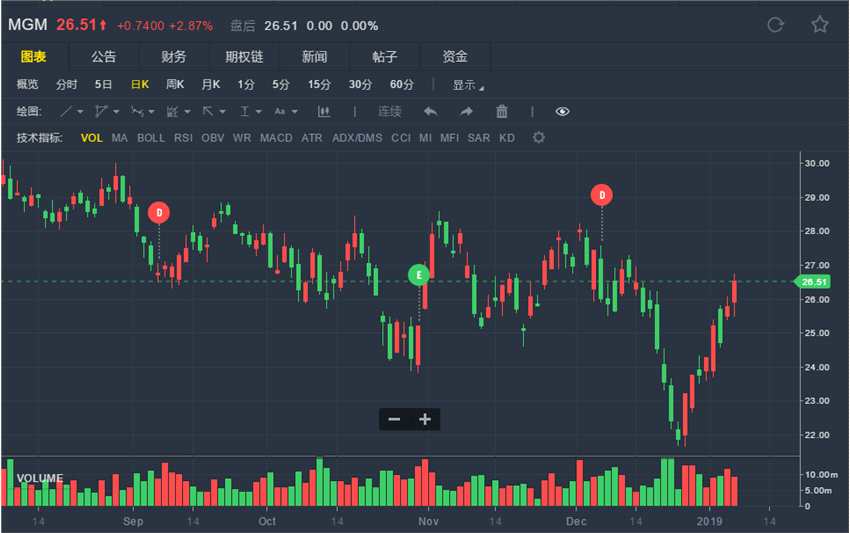The width and height of the screenshot is (850, 533).
Task: Enable 连续 continuous drawing mode
Action: click(x=390, y=112)
